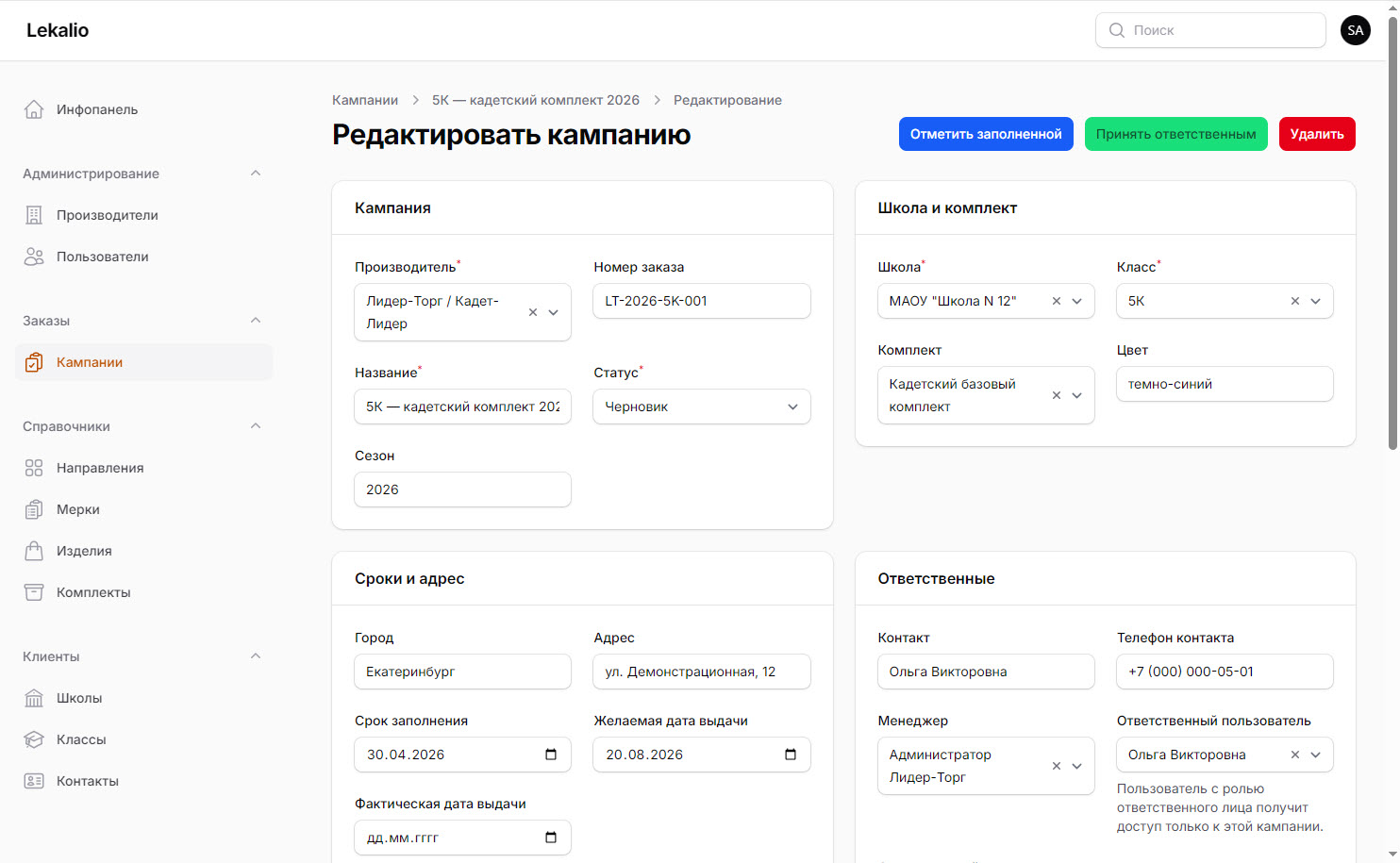Collapse the Справочники sidebar section
This screenshot has height=863, width=1400.
pyautogui.click(x=256, y=426)
